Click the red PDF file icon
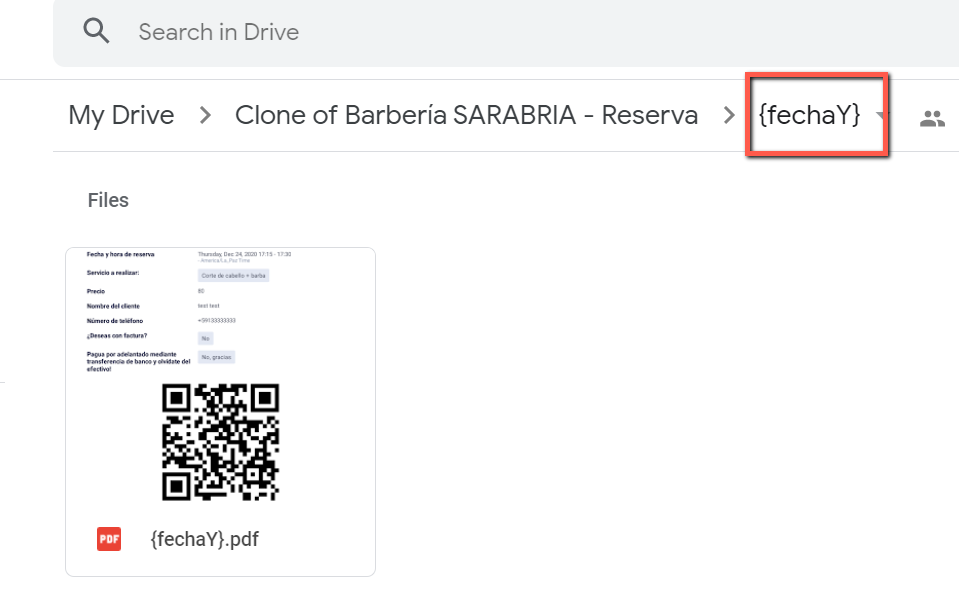959x589 pixels. 109,539
